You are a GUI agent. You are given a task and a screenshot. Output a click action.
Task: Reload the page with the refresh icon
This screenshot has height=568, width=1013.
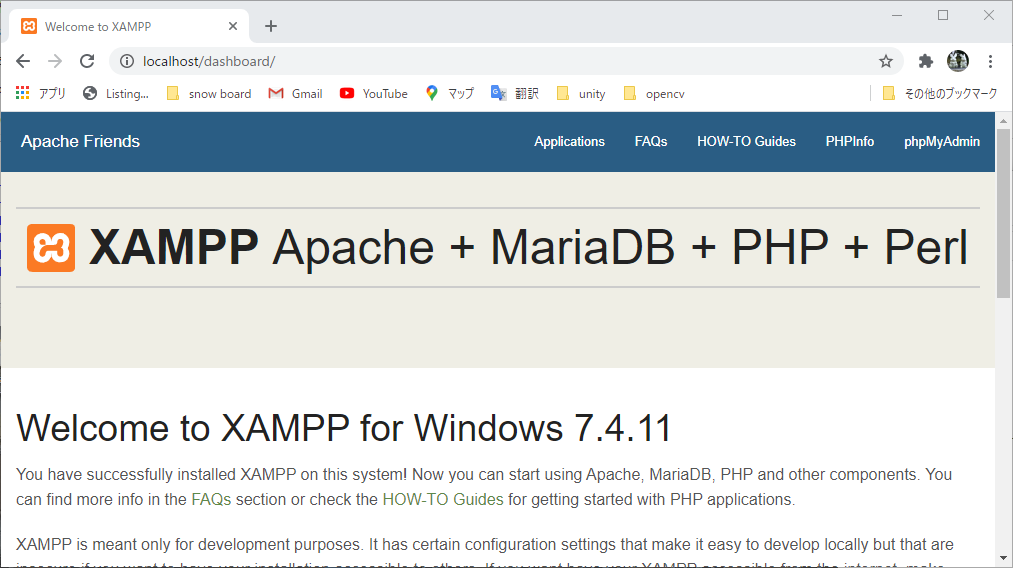[87, 61]
